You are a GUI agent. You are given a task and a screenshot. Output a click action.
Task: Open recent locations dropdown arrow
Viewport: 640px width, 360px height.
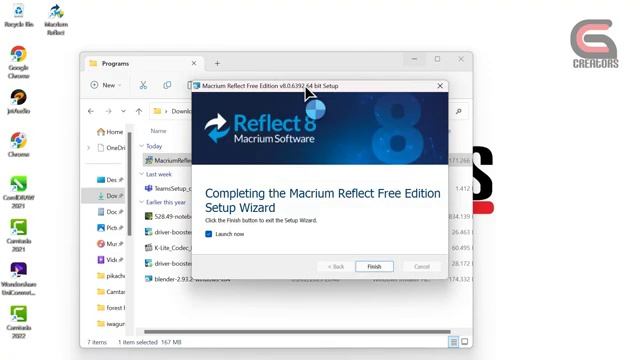coord(123,111)
